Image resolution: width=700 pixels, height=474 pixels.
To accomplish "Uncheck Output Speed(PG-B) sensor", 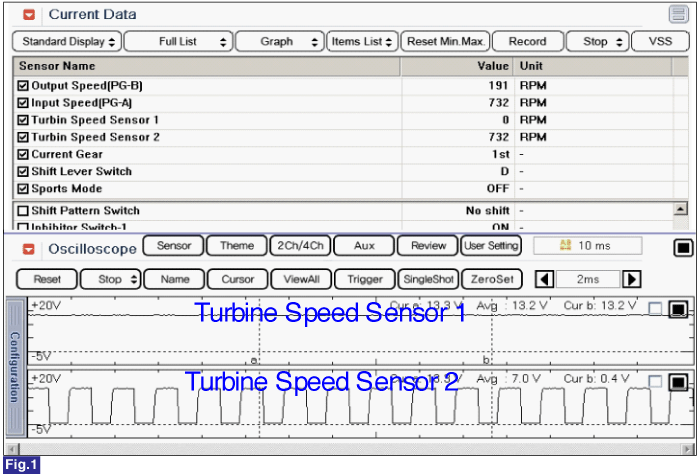I will tap(23, 86).
